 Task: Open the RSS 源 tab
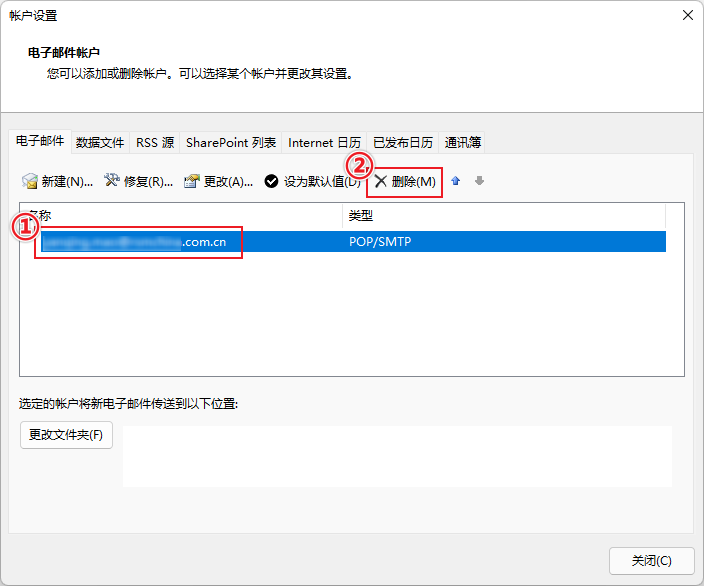pos(155,143)
